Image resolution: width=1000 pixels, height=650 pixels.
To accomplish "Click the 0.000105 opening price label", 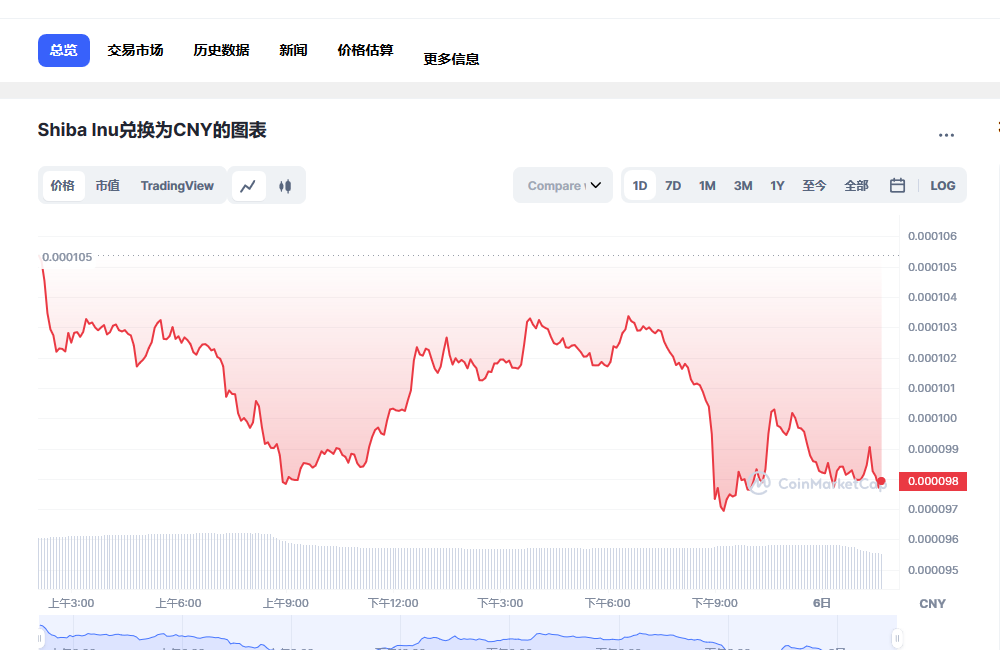I will [x=67, y=257].
